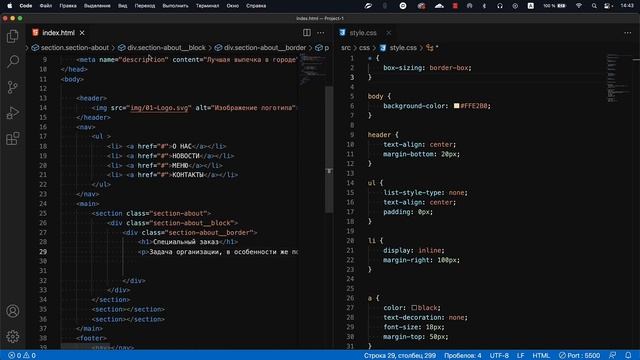
Task: Click 'КОНТАКТЫ' text on line 21
Action: pyautogui.click(x=188, y=175)
